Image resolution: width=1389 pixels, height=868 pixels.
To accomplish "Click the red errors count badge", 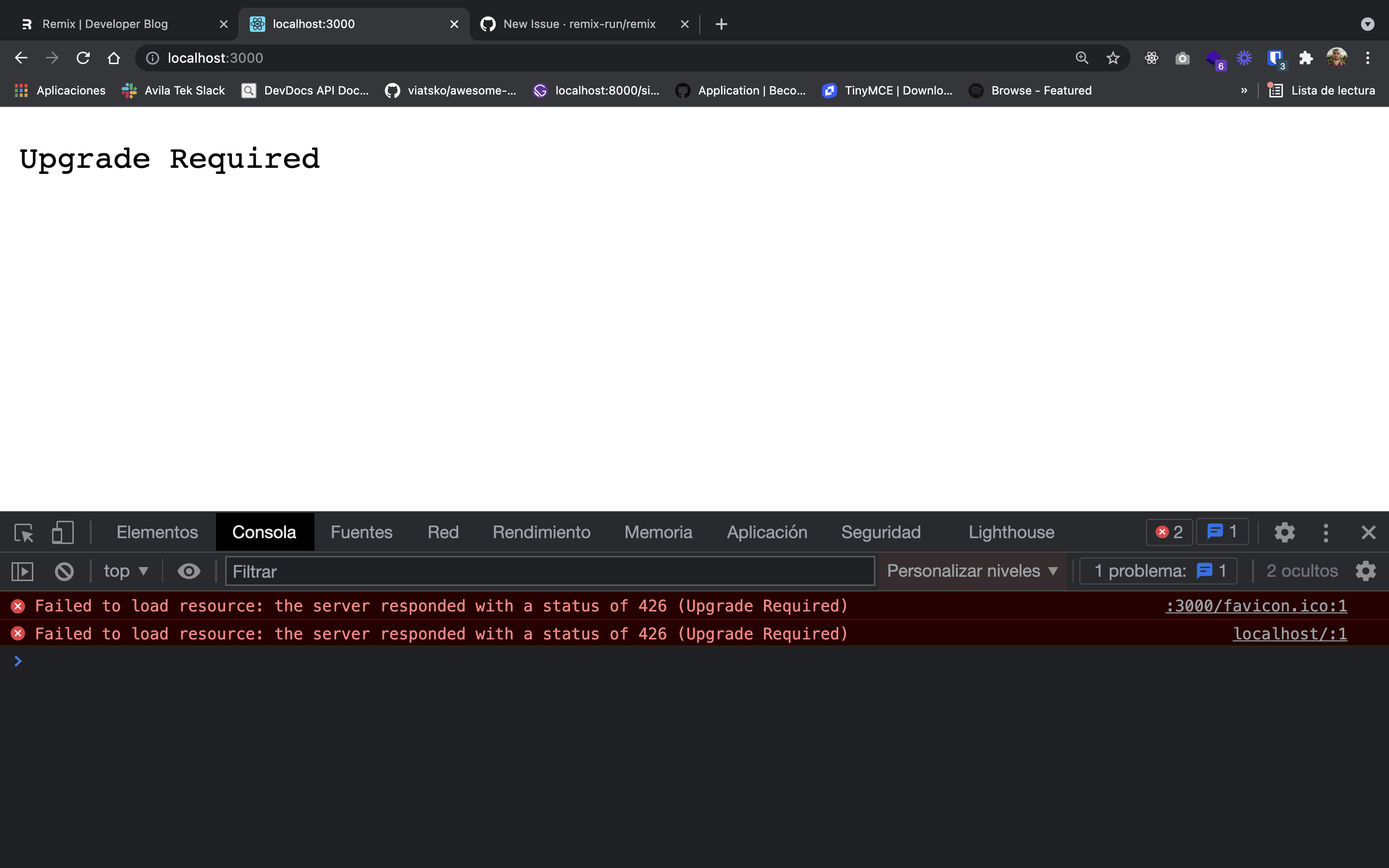I will coord(1169,533).
